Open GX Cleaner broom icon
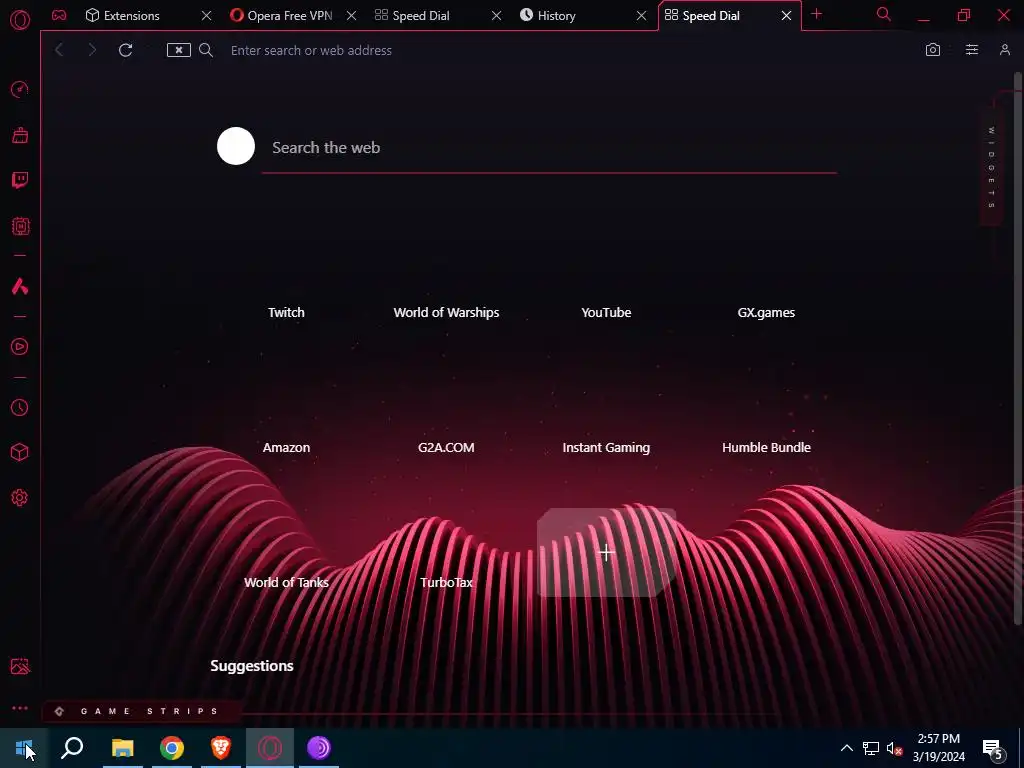Screen dimensions: 1024x768 pos(20,135)
